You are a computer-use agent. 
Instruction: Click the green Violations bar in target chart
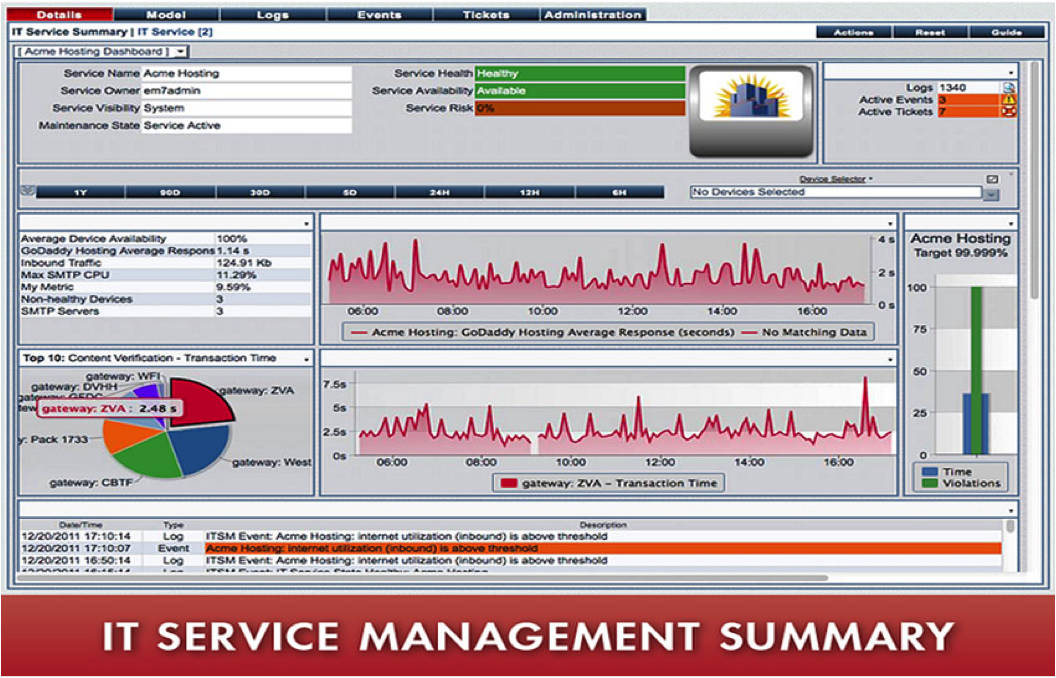[976, 370]
